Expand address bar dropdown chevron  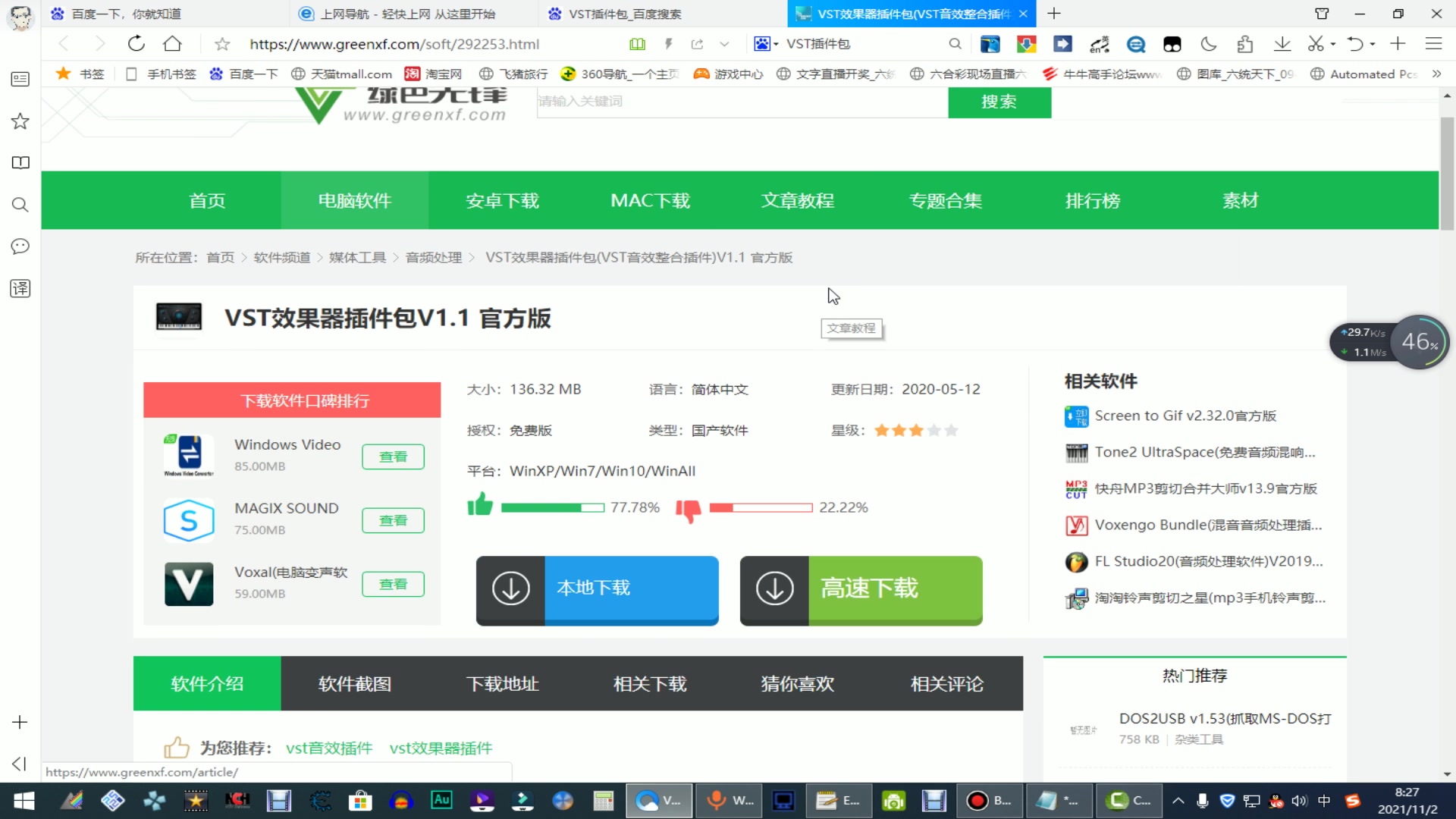click(x=724, y=44)
